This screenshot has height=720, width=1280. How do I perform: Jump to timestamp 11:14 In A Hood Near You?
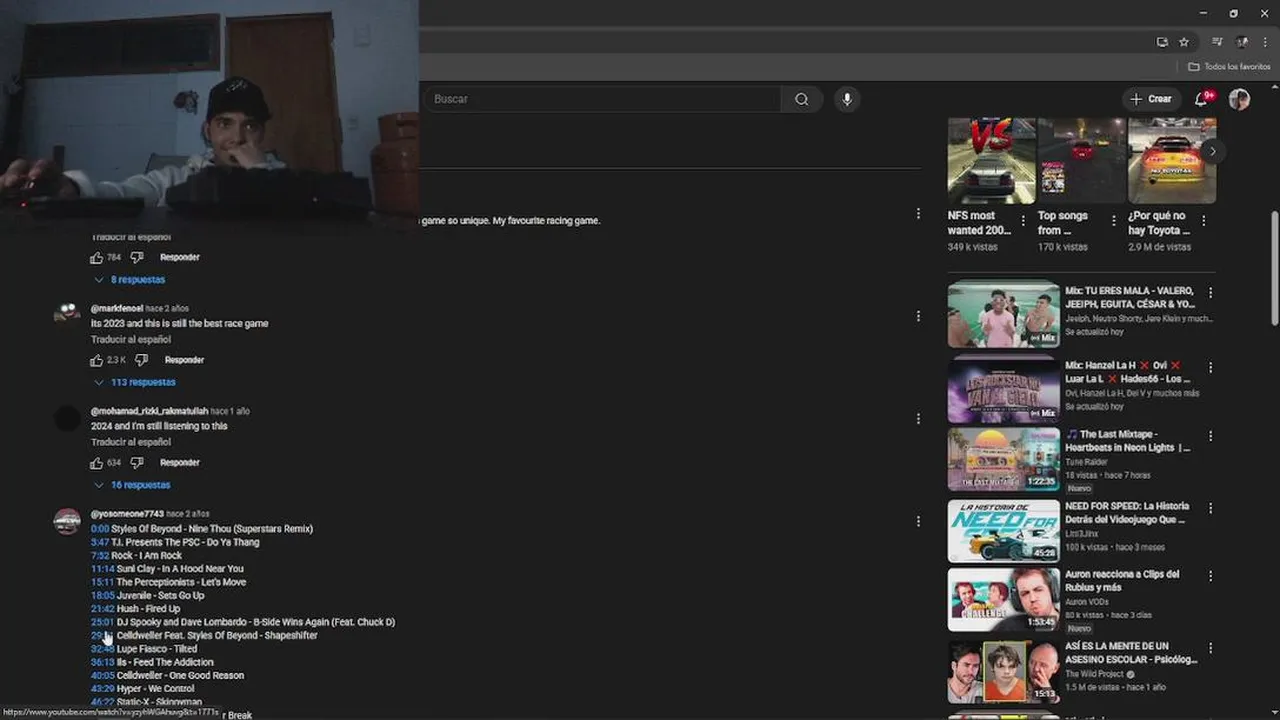click(102, 569)
